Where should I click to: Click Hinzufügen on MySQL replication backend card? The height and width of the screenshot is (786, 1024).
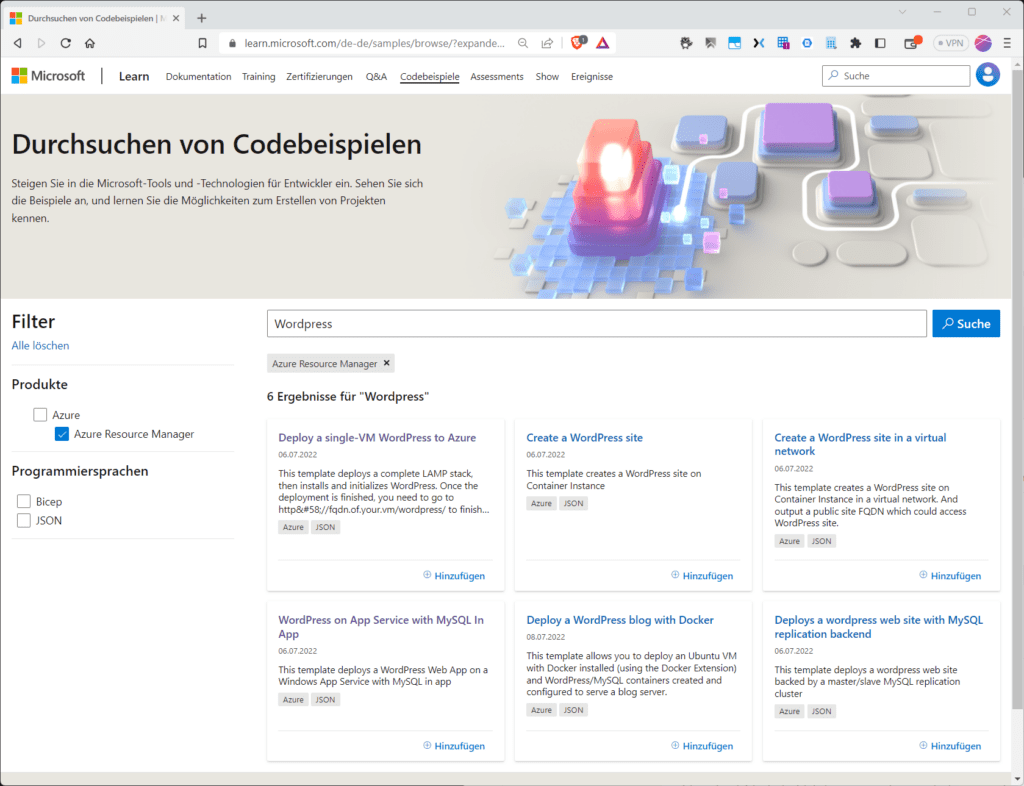950,746
